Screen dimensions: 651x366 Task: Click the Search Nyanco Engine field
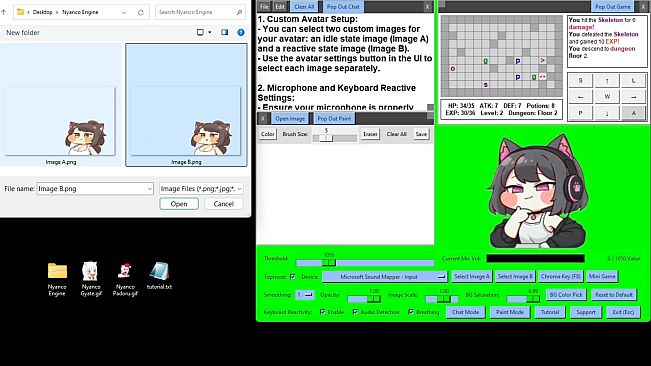pos(201,12)
